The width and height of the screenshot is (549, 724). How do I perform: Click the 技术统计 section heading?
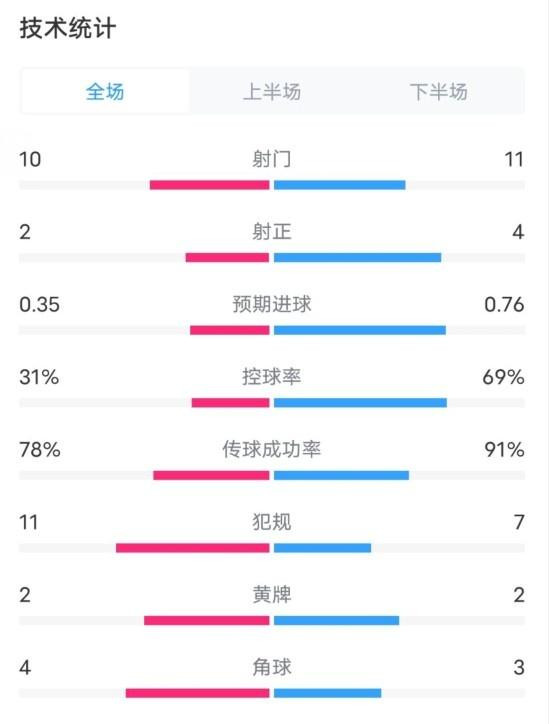[x=67, y=29]
